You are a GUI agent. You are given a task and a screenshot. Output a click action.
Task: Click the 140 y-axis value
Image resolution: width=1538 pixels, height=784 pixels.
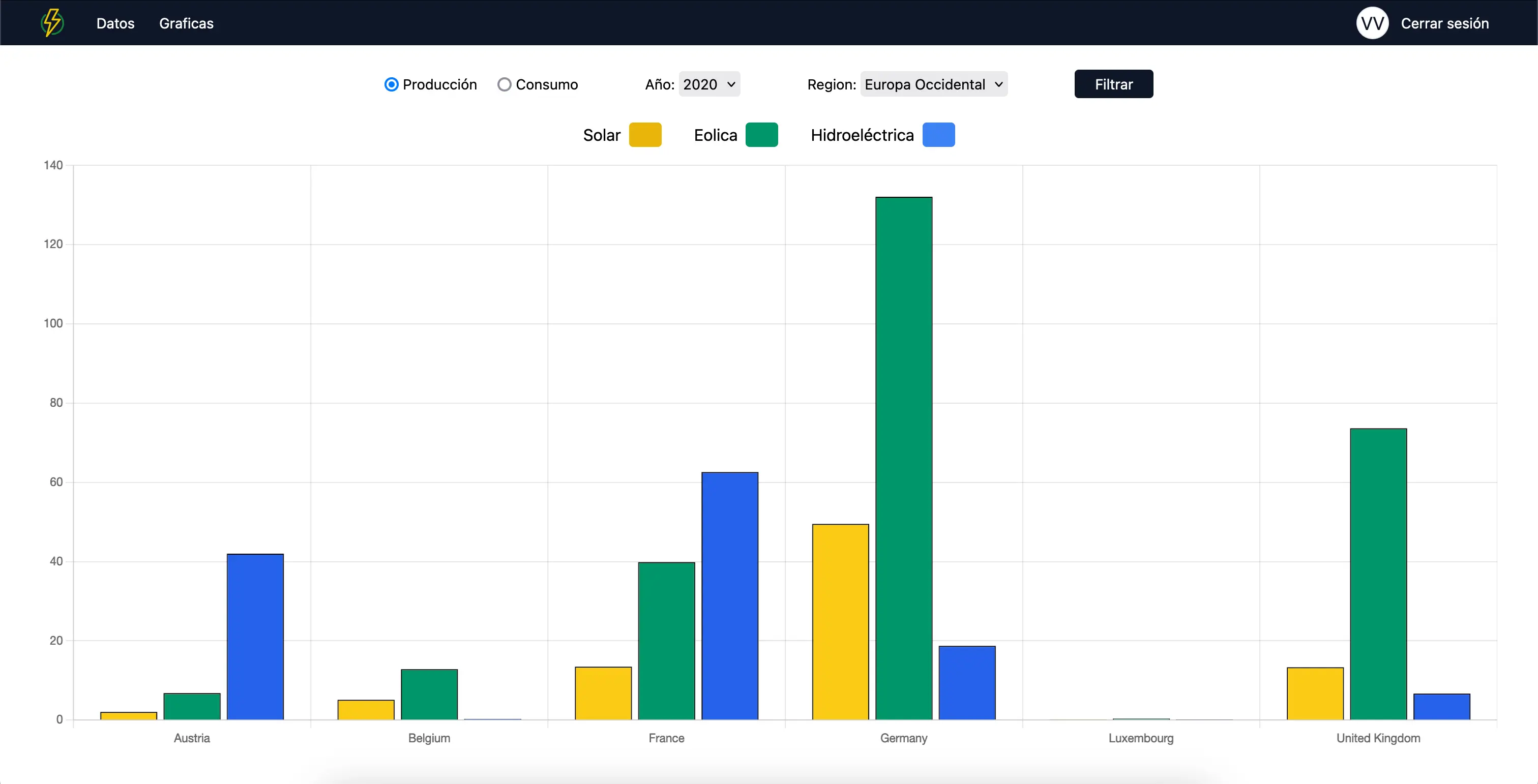click(53, 165)
